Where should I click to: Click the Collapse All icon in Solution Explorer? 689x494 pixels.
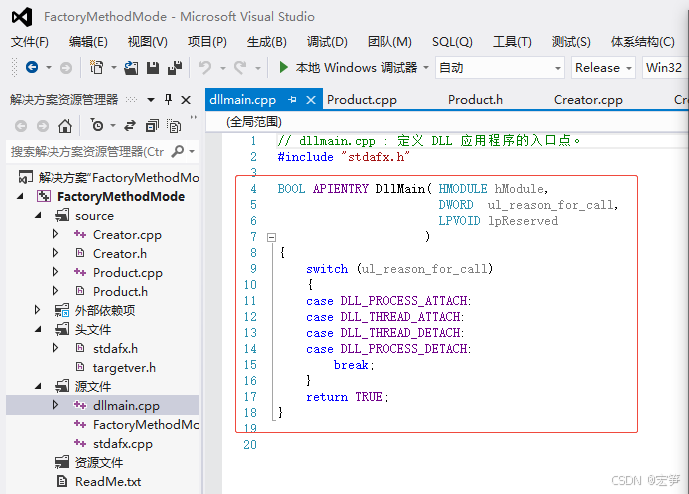pyautogui.click(x=152, y=126)
